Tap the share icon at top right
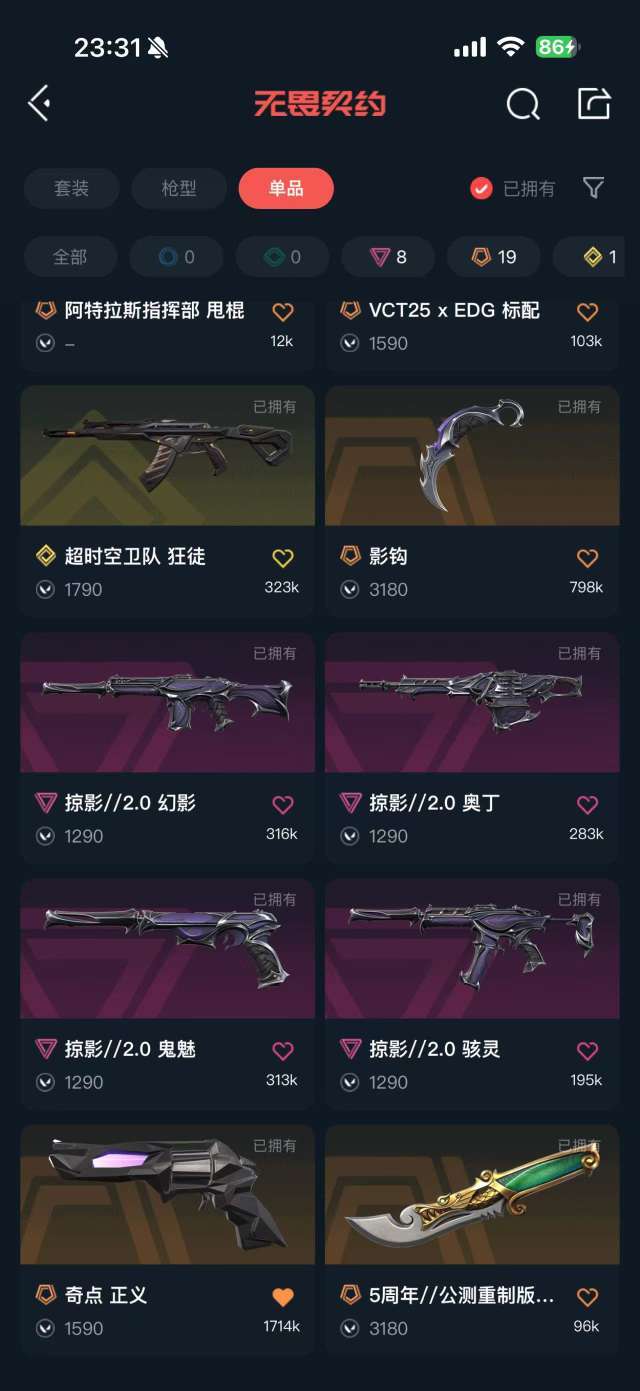This screenshot has width=640, height=1391. 594,102
